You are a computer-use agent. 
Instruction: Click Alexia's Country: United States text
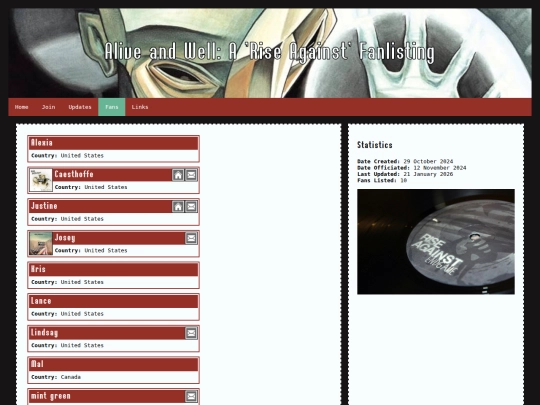[67, 156]
